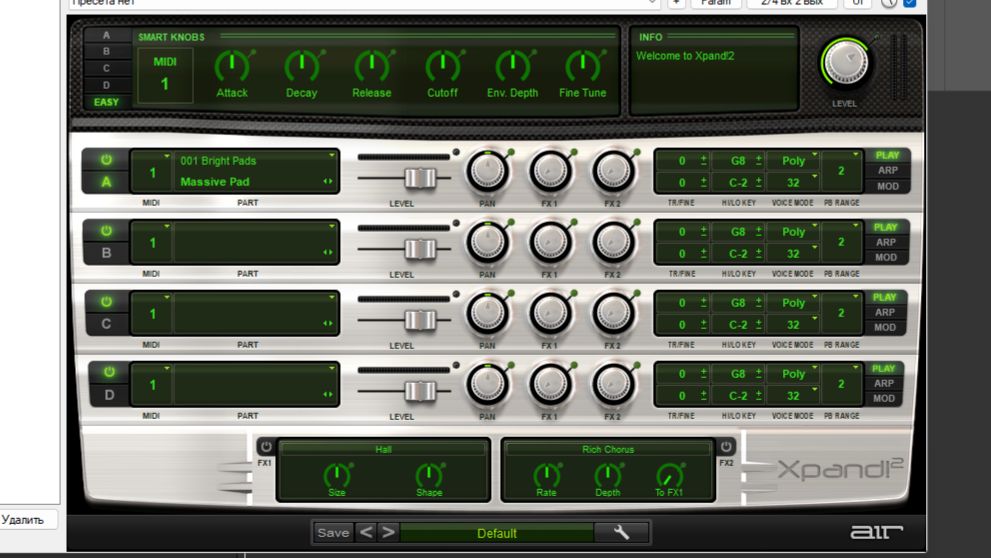Open the part A category dropdown
991x558 pixels.
coord(331,155)
